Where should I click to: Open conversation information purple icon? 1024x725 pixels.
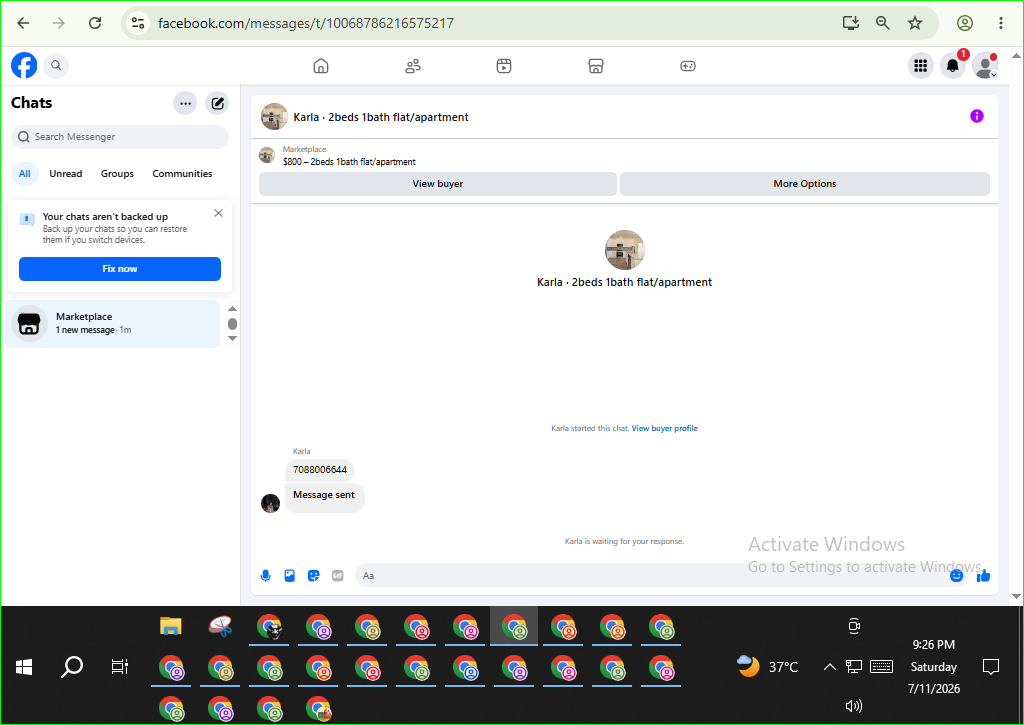[977, 116]
